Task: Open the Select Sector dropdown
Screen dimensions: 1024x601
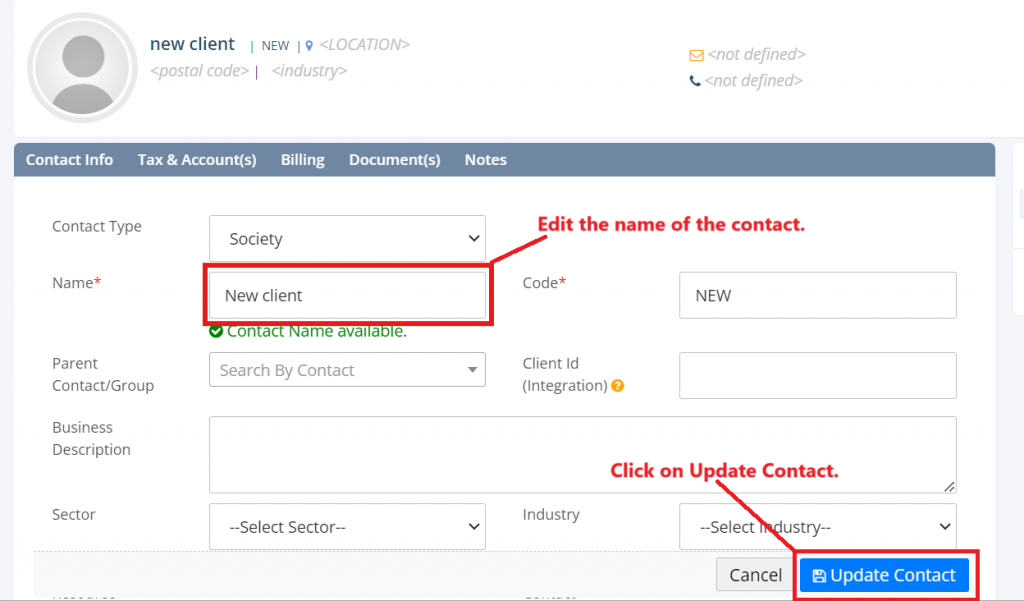Action: pyautogui.click(x=347, y=527)
